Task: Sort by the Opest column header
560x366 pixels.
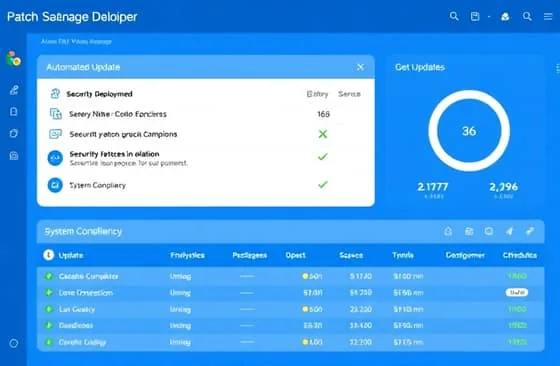Action: (x=295, y=255)
